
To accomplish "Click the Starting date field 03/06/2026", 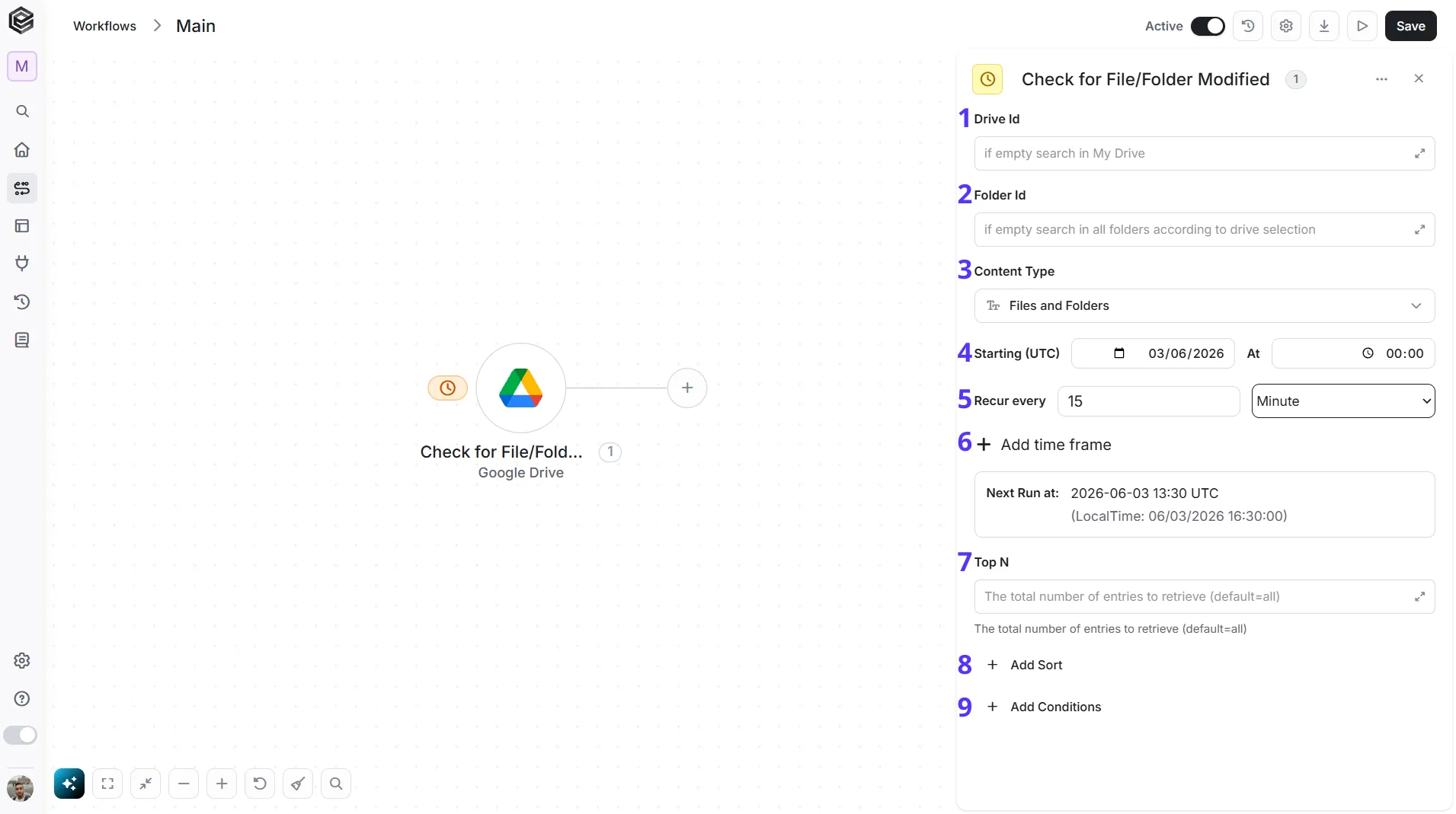I will (1153, 353).
